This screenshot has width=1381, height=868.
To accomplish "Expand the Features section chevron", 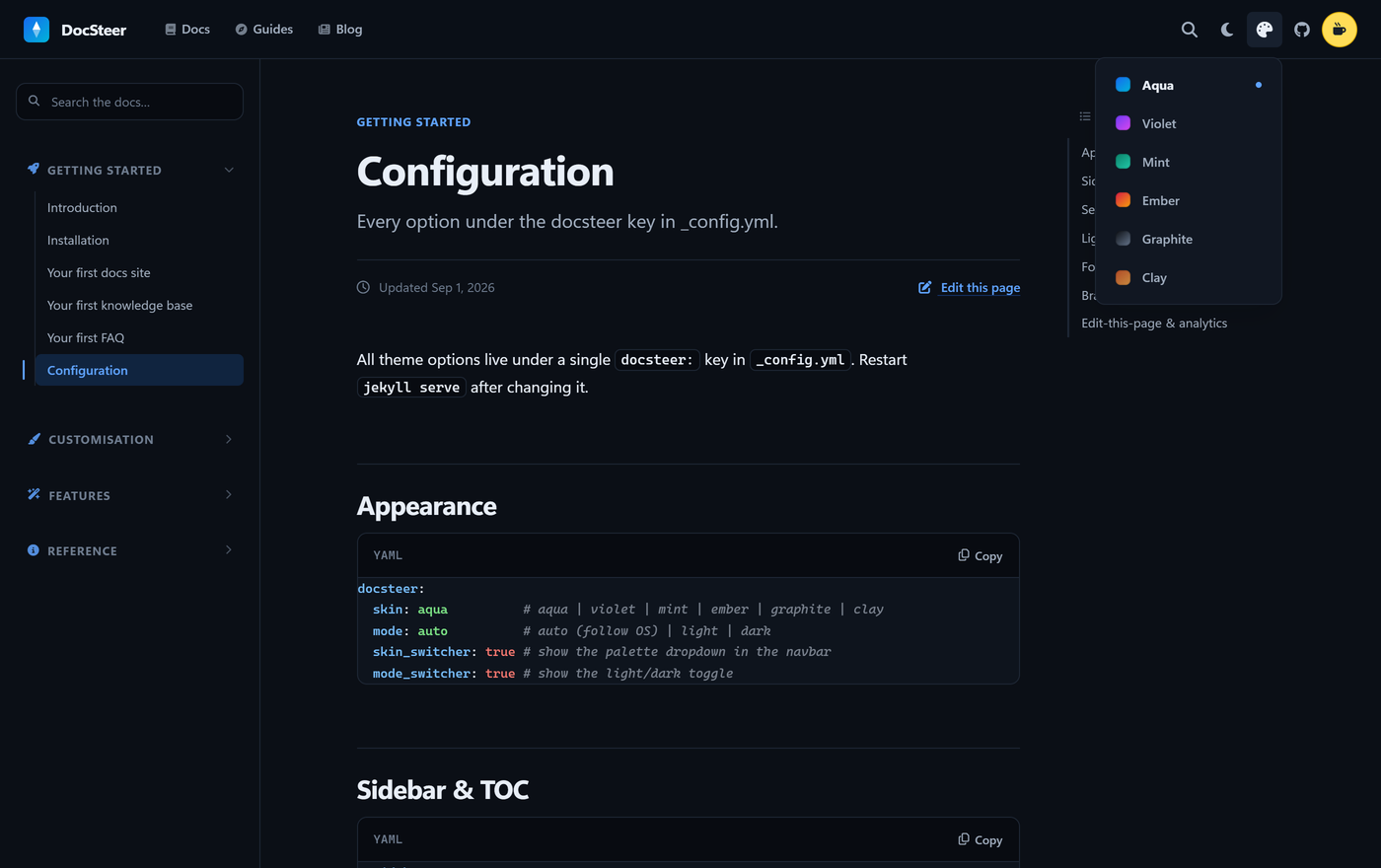I will pos(229,494).
